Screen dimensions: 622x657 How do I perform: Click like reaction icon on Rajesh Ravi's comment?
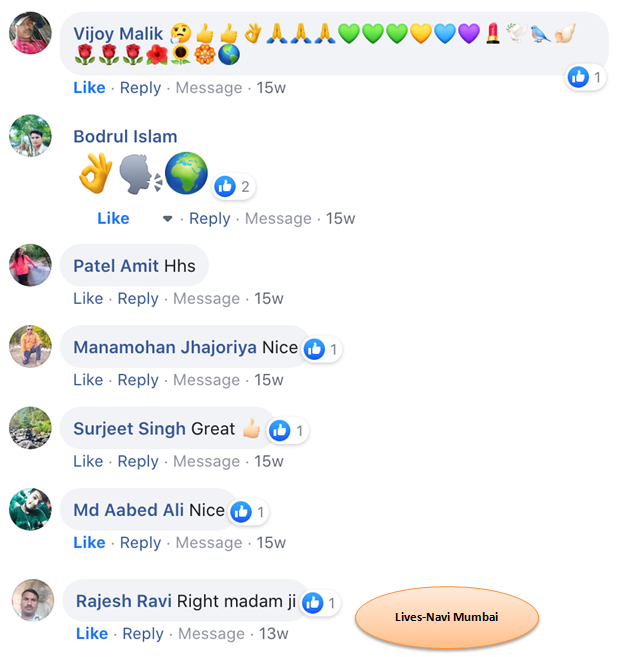(312, 603)
